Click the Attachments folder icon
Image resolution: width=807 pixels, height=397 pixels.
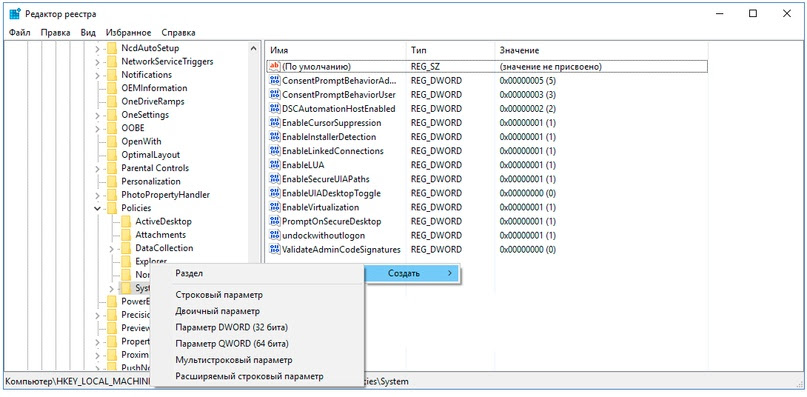coord(126,235)
